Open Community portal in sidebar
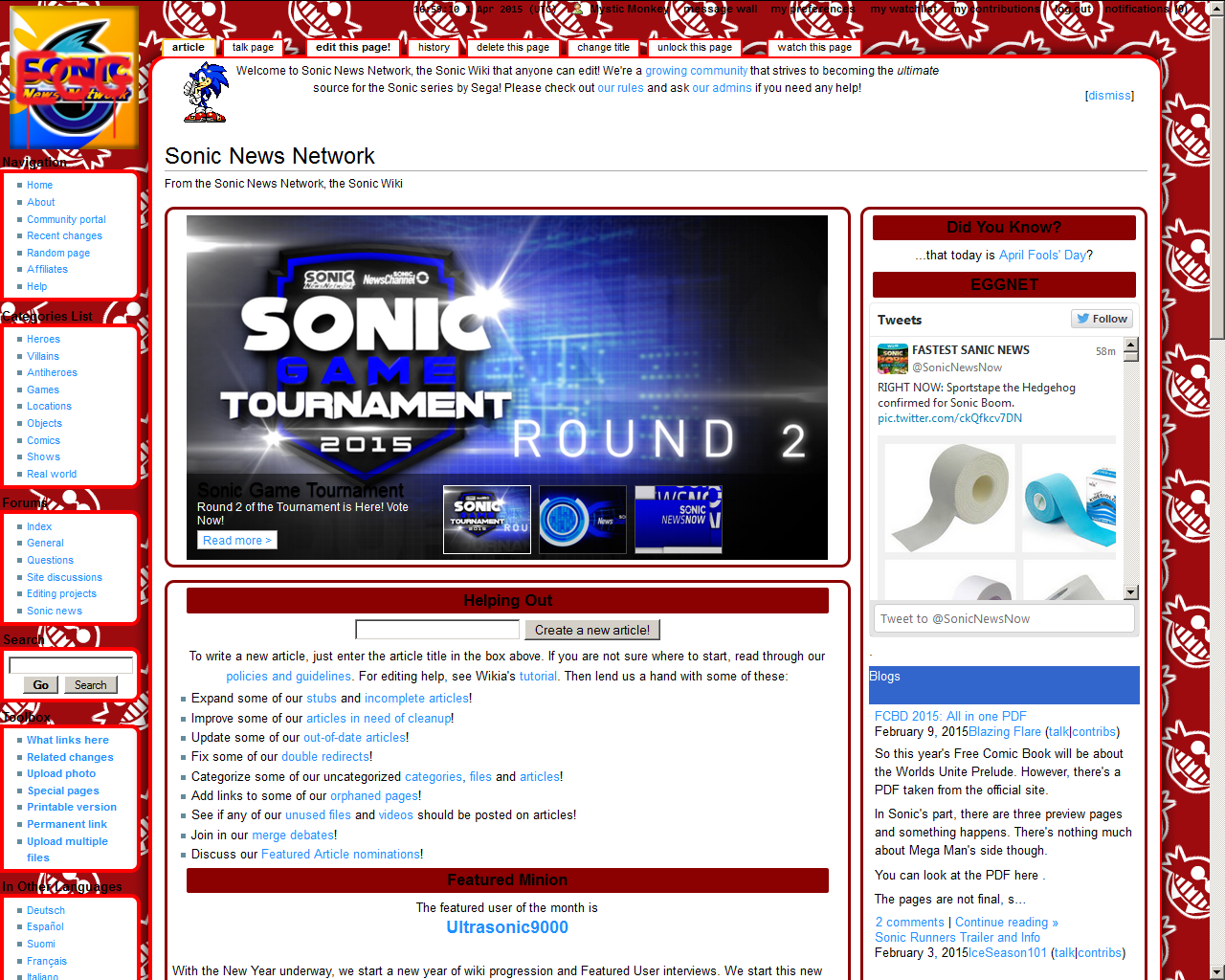 (x=66, y=220)
